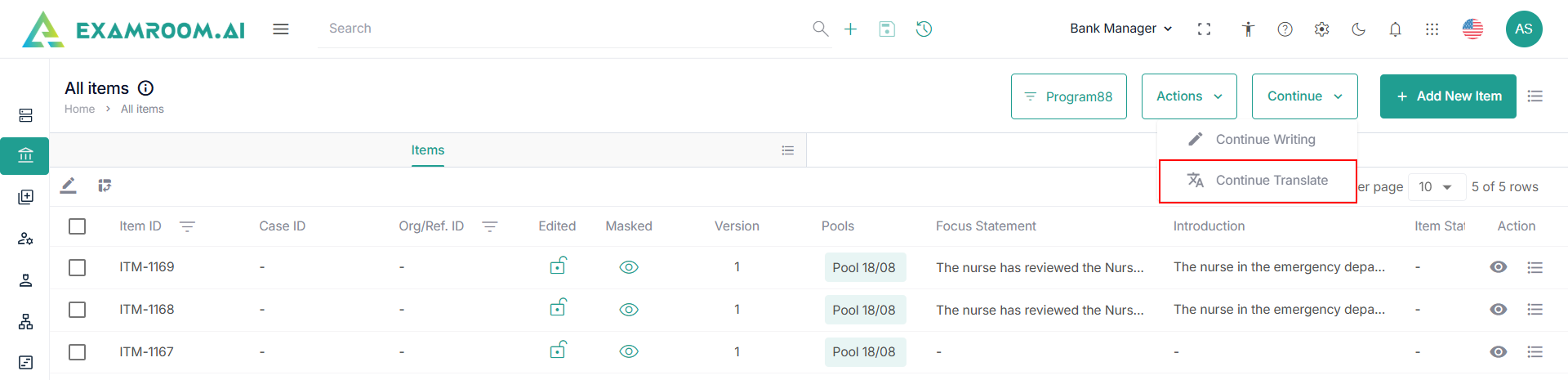Click into the Search field
The image size is (1568, 380).
(x=563, y=29)
